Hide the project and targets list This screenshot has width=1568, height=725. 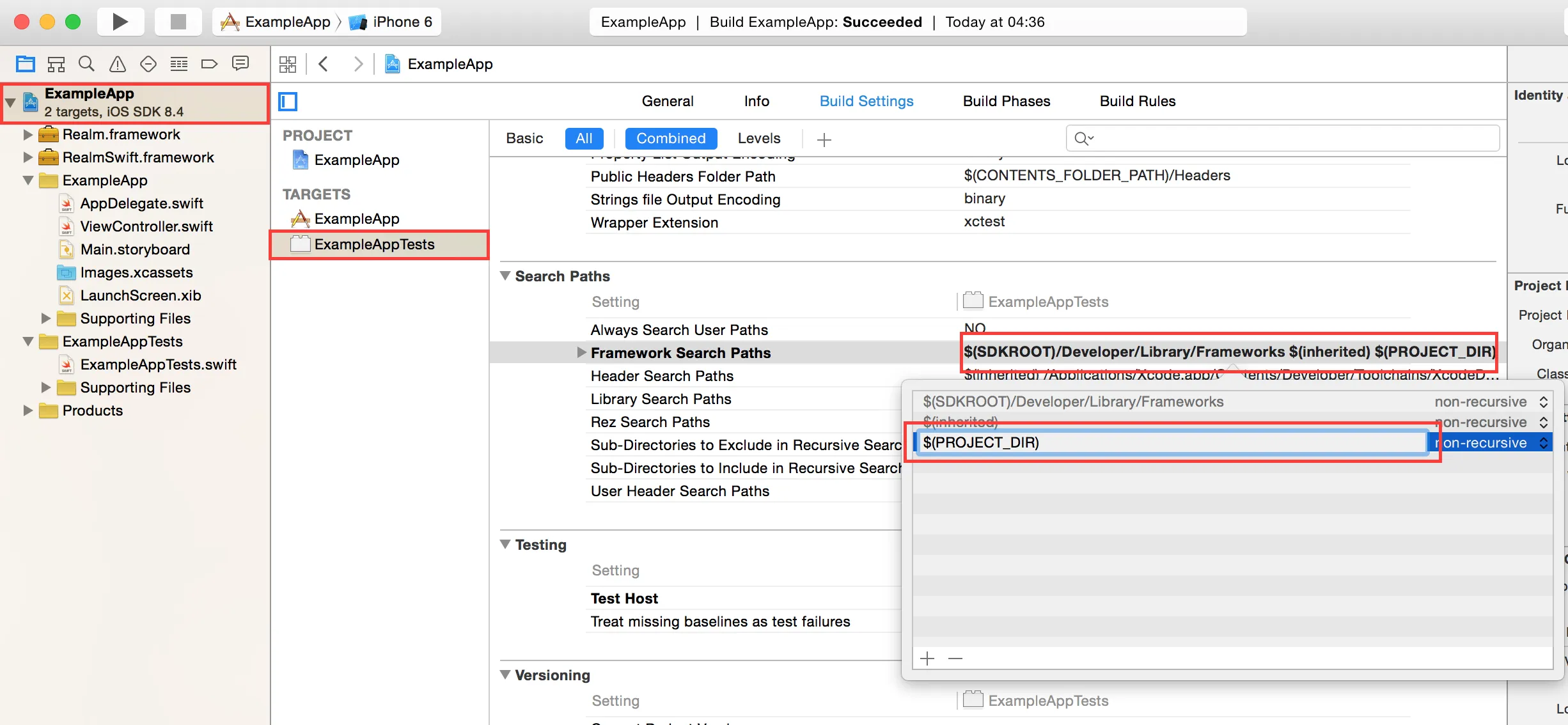[288, 102]
